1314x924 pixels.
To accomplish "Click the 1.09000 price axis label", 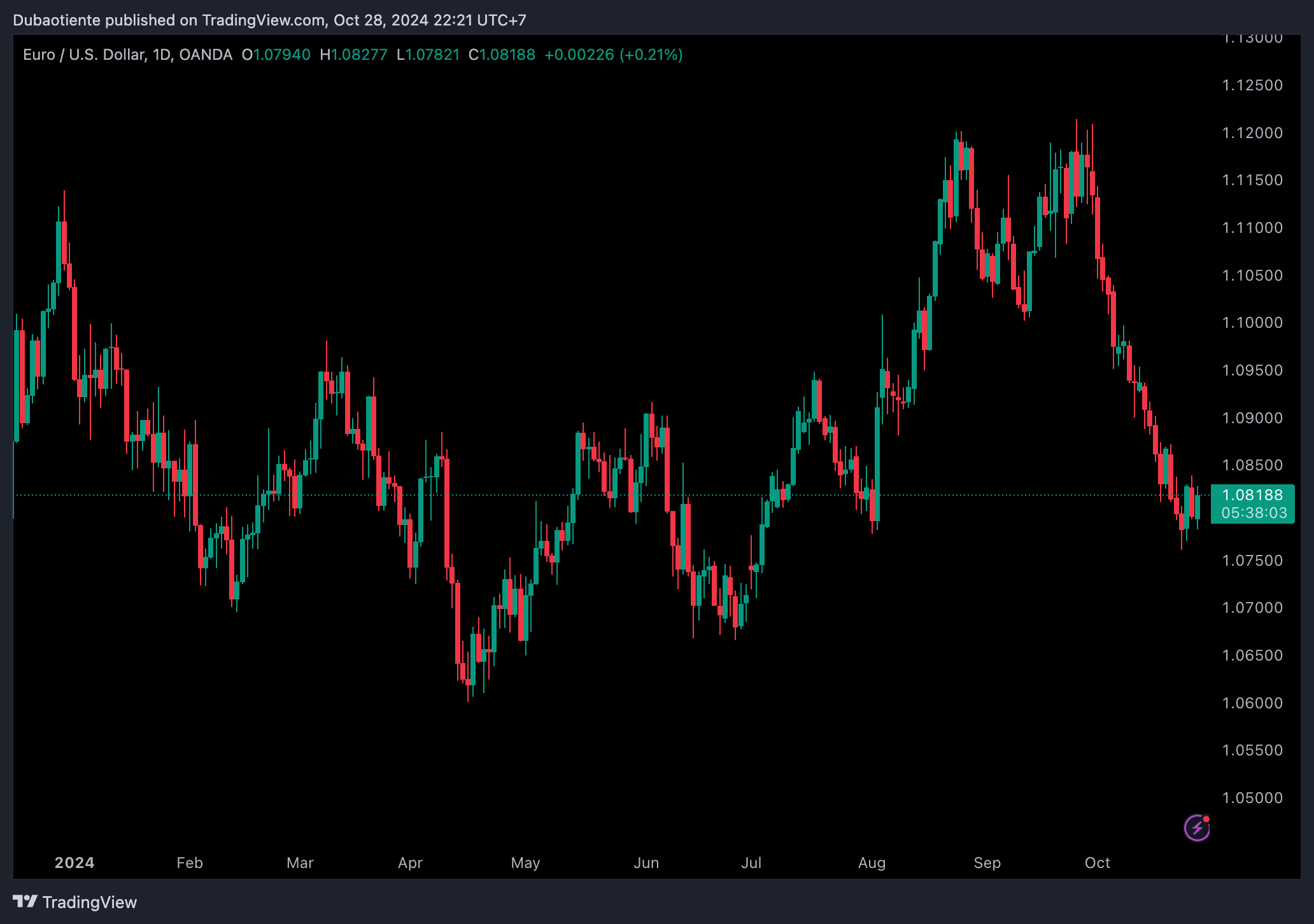I will point(1252,418).
